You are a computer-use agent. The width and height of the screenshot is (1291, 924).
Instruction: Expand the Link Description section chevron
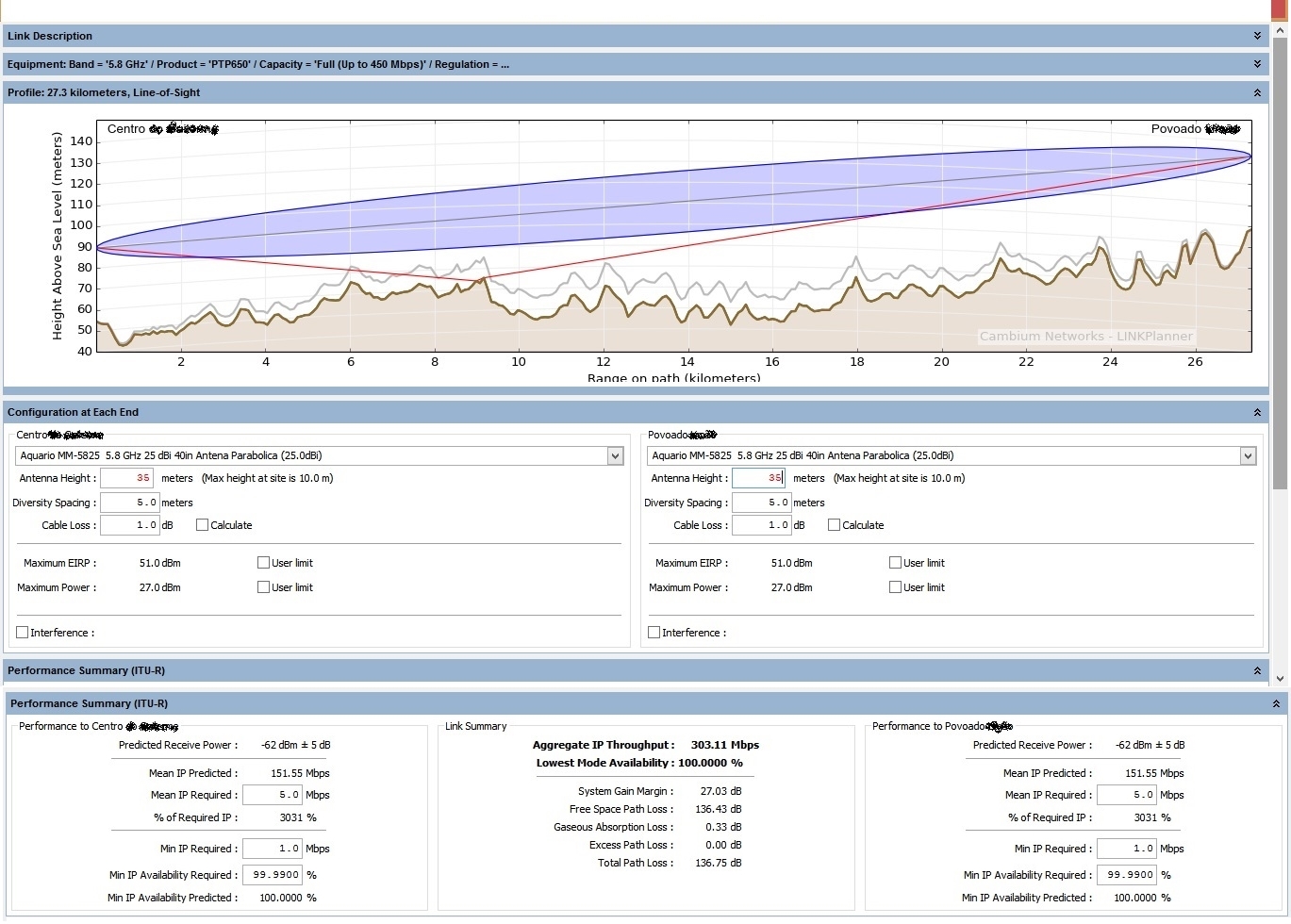(1257, 36)
